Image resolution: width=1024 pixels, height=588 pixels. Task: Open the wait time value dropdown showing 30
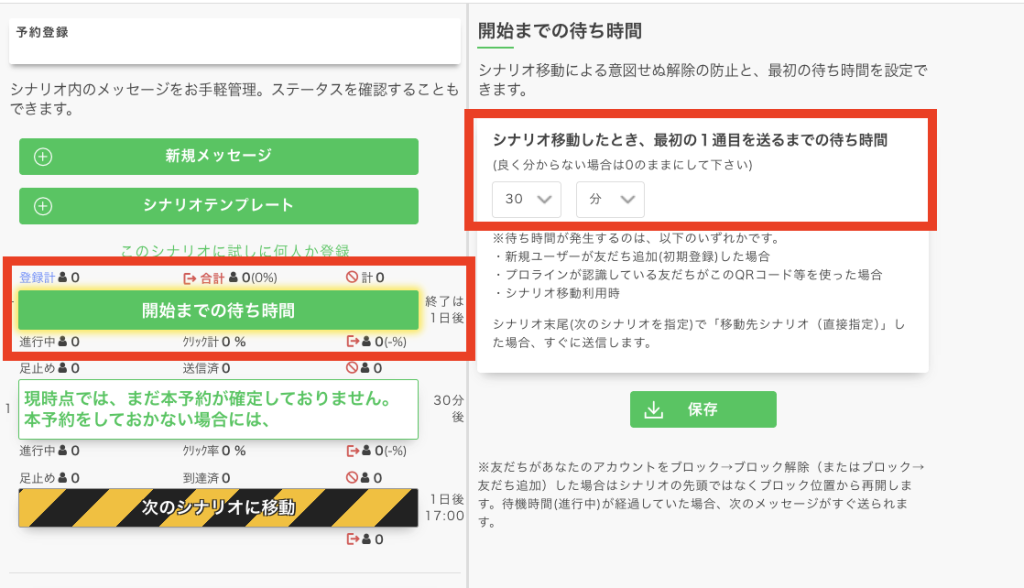click(x=526, y=199)
